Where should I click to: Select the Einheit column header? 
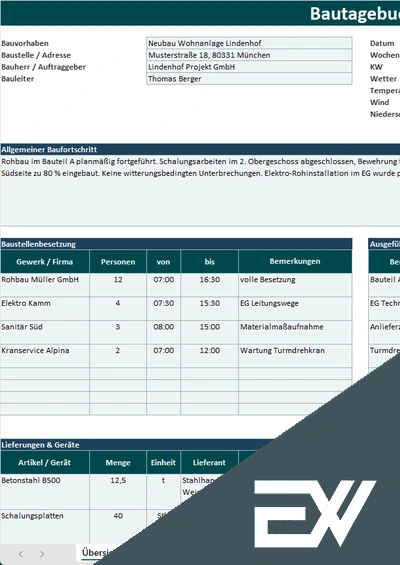pos(164,462)
